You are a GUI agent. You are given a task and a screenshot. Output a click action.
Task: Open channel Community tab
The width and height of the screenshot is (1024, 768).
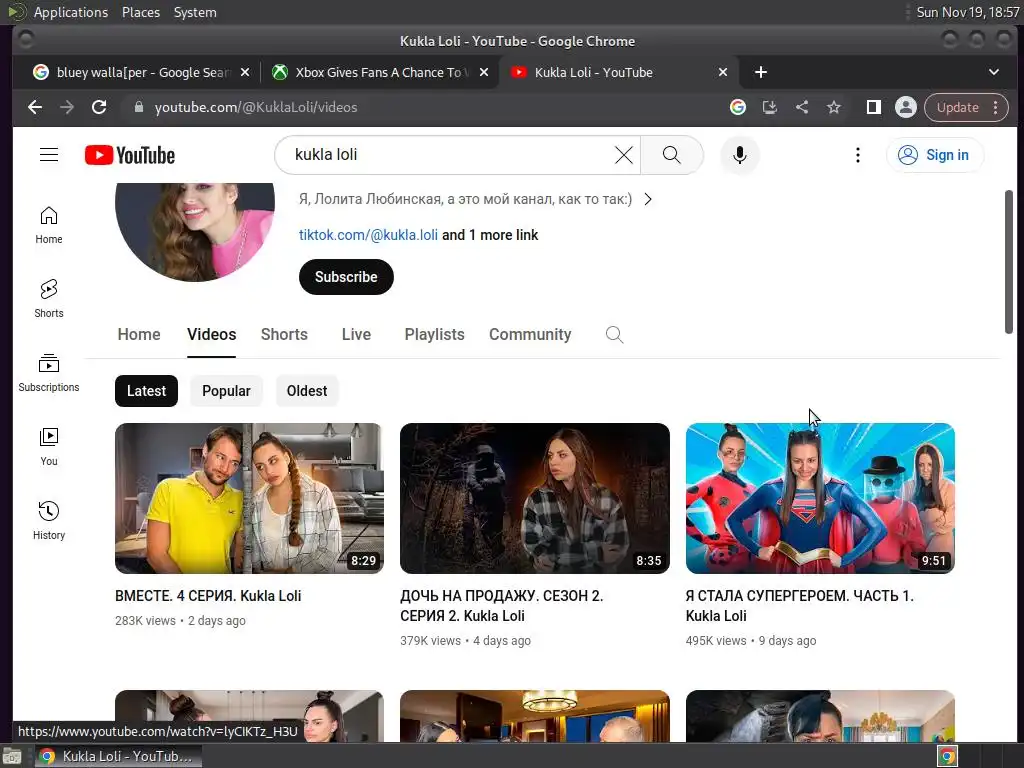530,334
